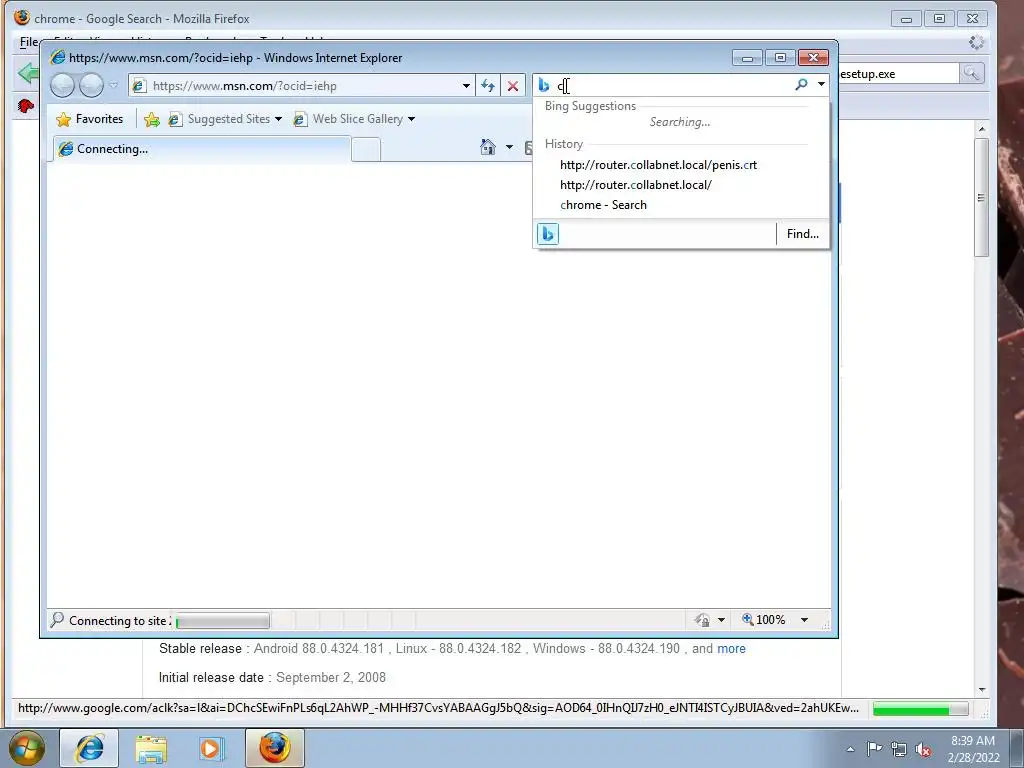The width and height of the screenshot is (1024, 768).
Task: Show hidden tray icons arrow
Action: [850, 749]
